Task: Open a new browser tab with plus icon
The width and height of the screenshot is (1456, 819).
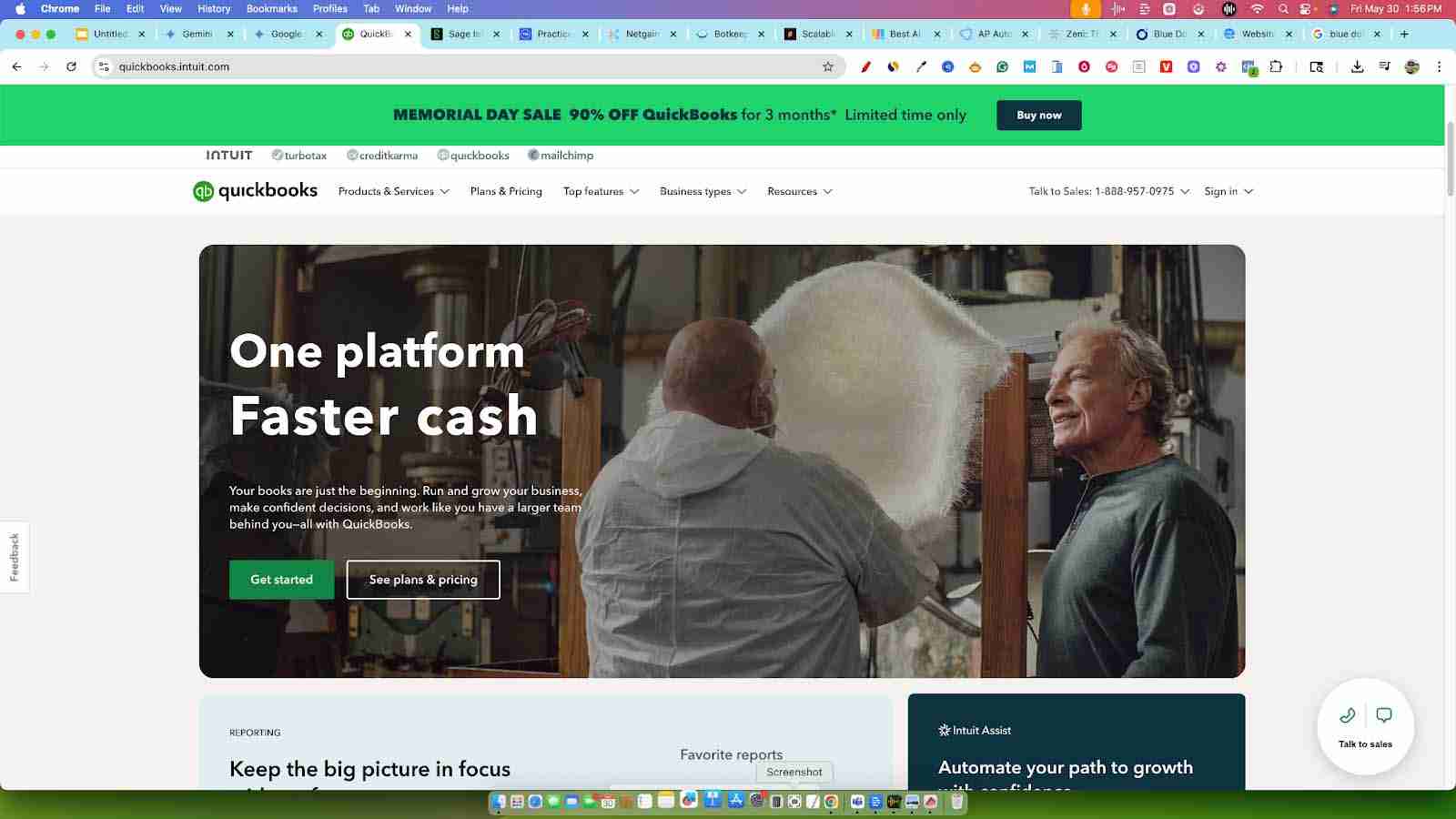Action: pos(1404,34)
